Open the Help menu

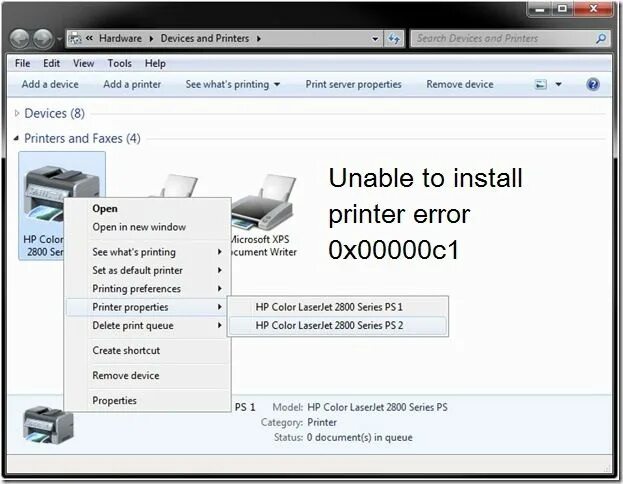155,64
